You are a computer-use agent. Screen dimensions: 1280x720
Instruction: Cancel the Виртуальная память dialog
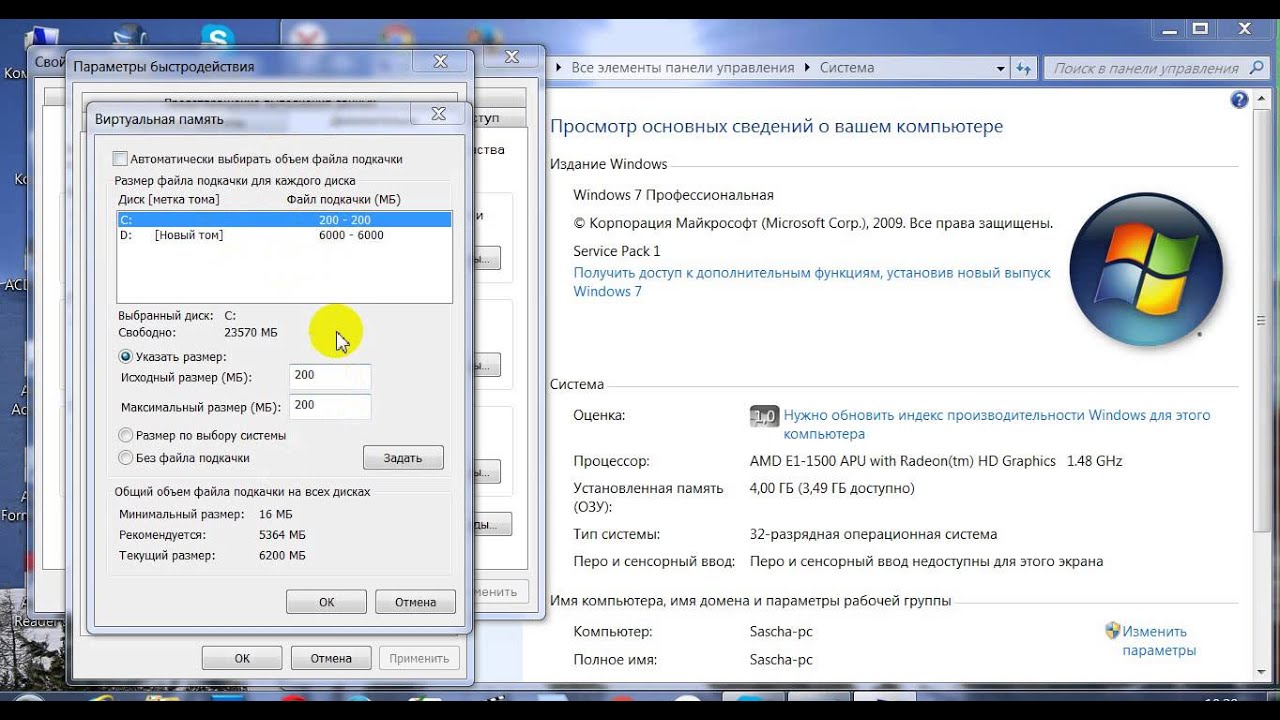[x=415, y=602]
